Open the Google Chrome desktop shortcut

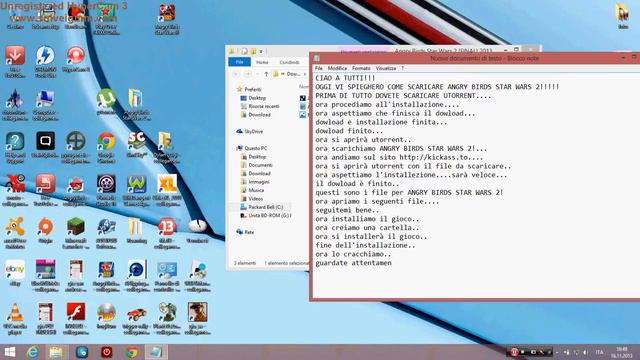point(106,147)
